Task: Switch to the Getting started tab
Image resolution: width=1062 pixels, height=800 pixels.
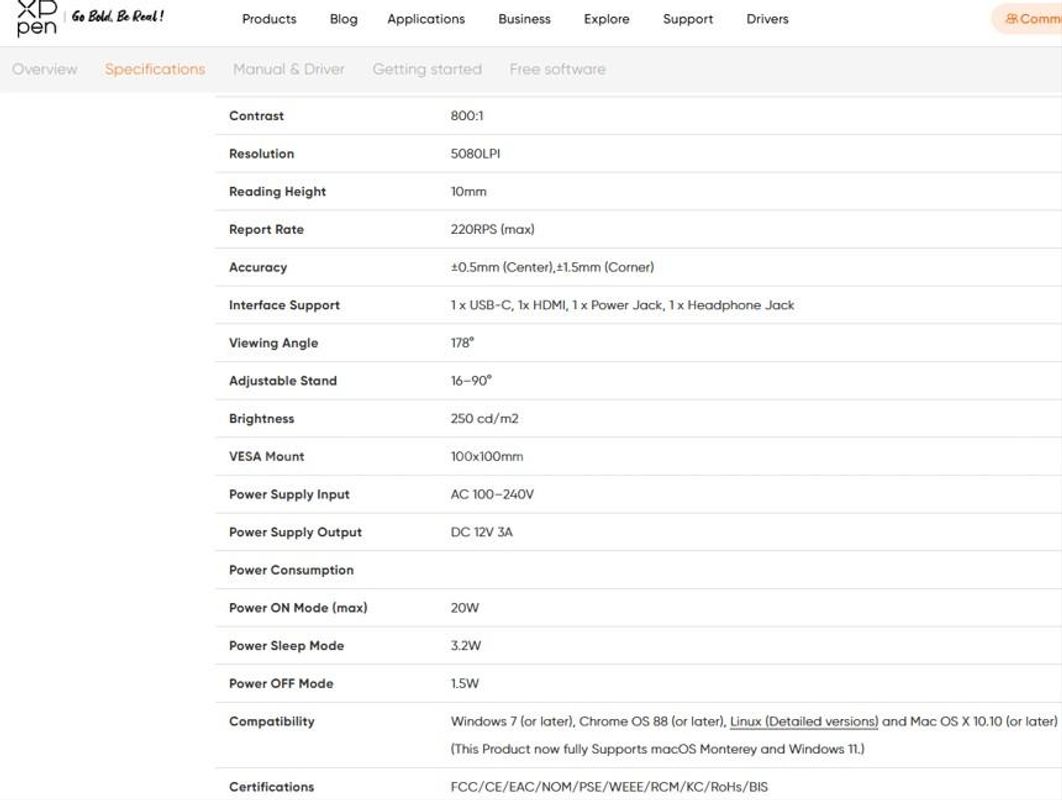Action: (x=427, y=69)
